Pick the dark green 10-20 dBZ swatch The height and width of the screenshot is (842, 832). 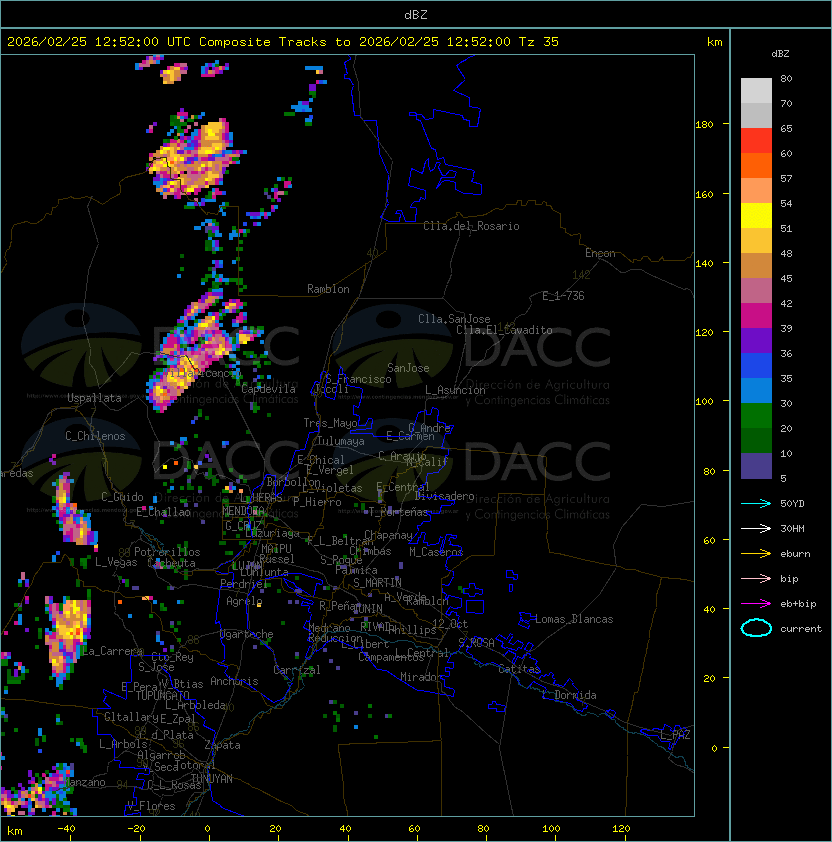(x=756, y=440)
